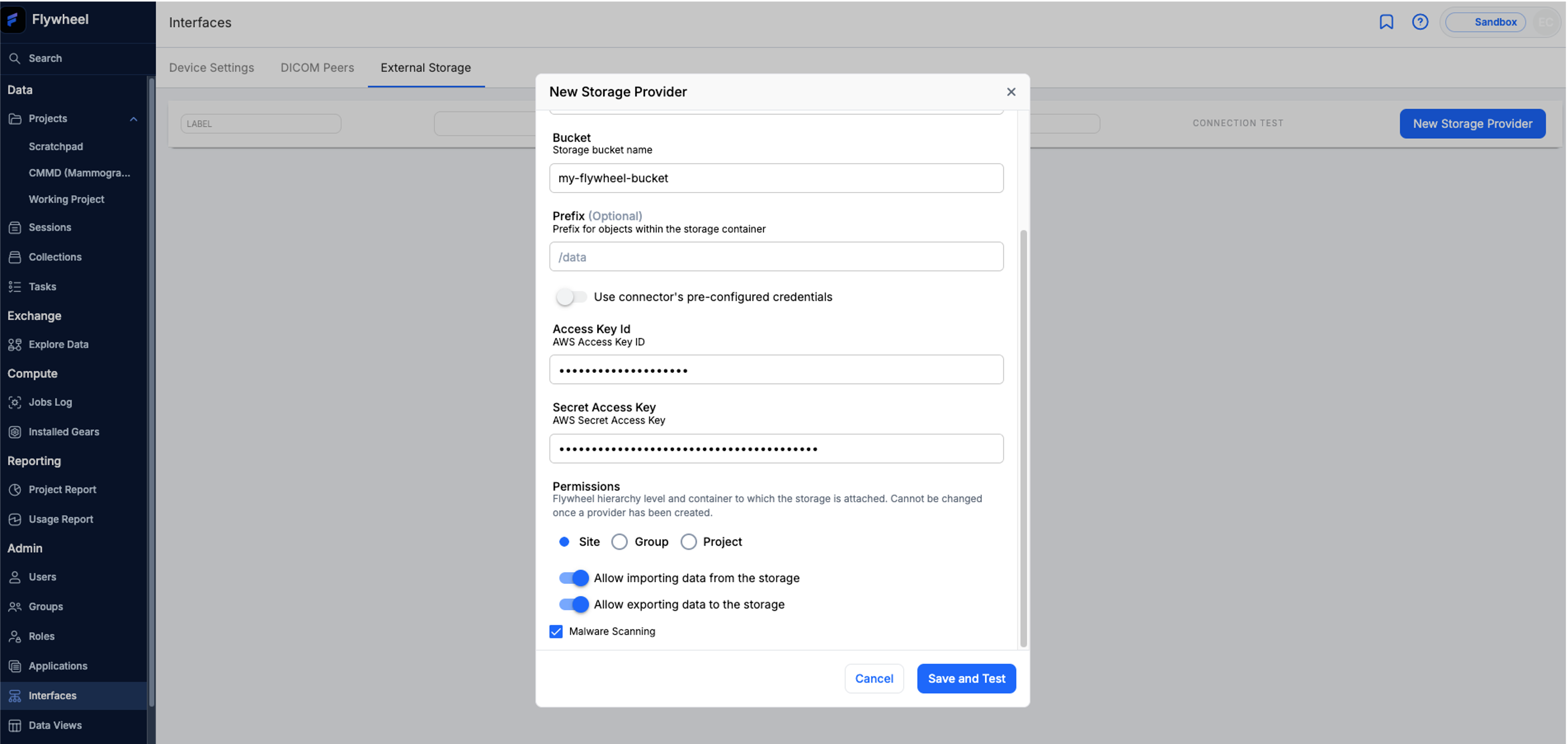This screenshot has height=744, width=1568.
Task: Select the Group permission radio button
Action: coord(619,542)
